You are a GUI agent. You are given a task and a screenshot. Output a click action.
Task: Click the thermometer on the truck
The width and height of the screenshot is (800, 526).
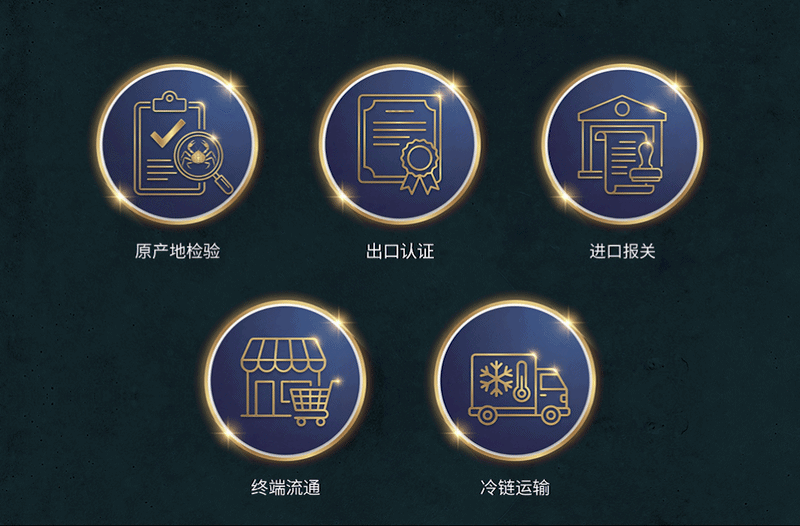coord(521,381)
